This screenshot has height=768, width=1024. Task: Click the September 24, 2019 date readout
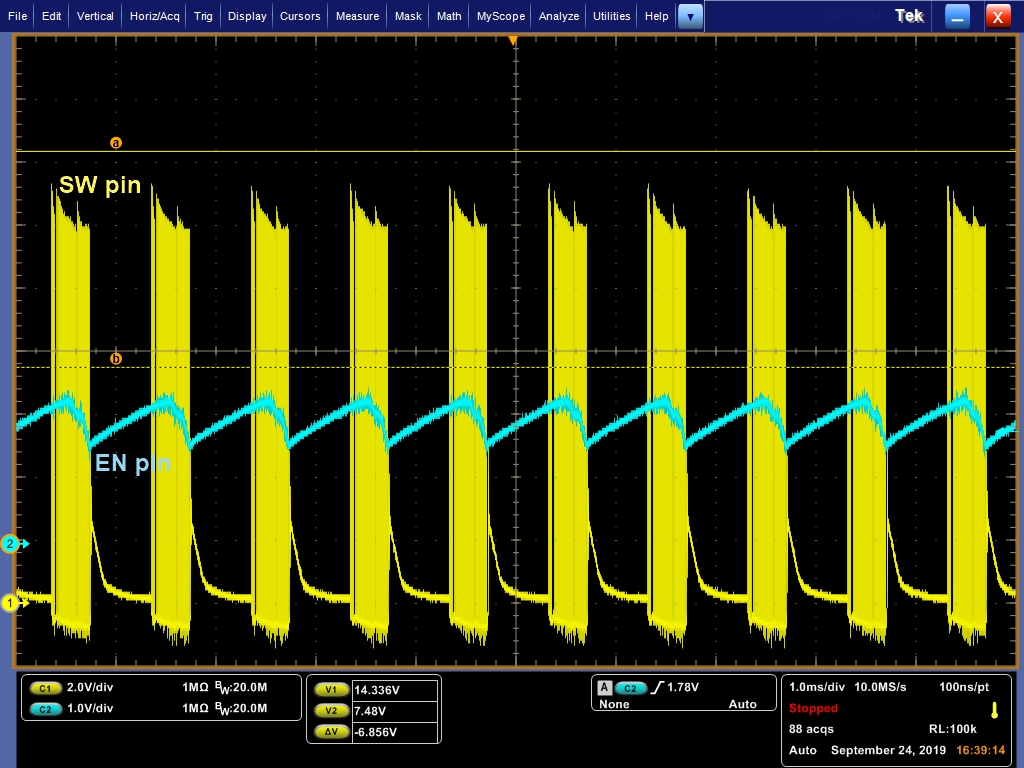coord(888,750)
